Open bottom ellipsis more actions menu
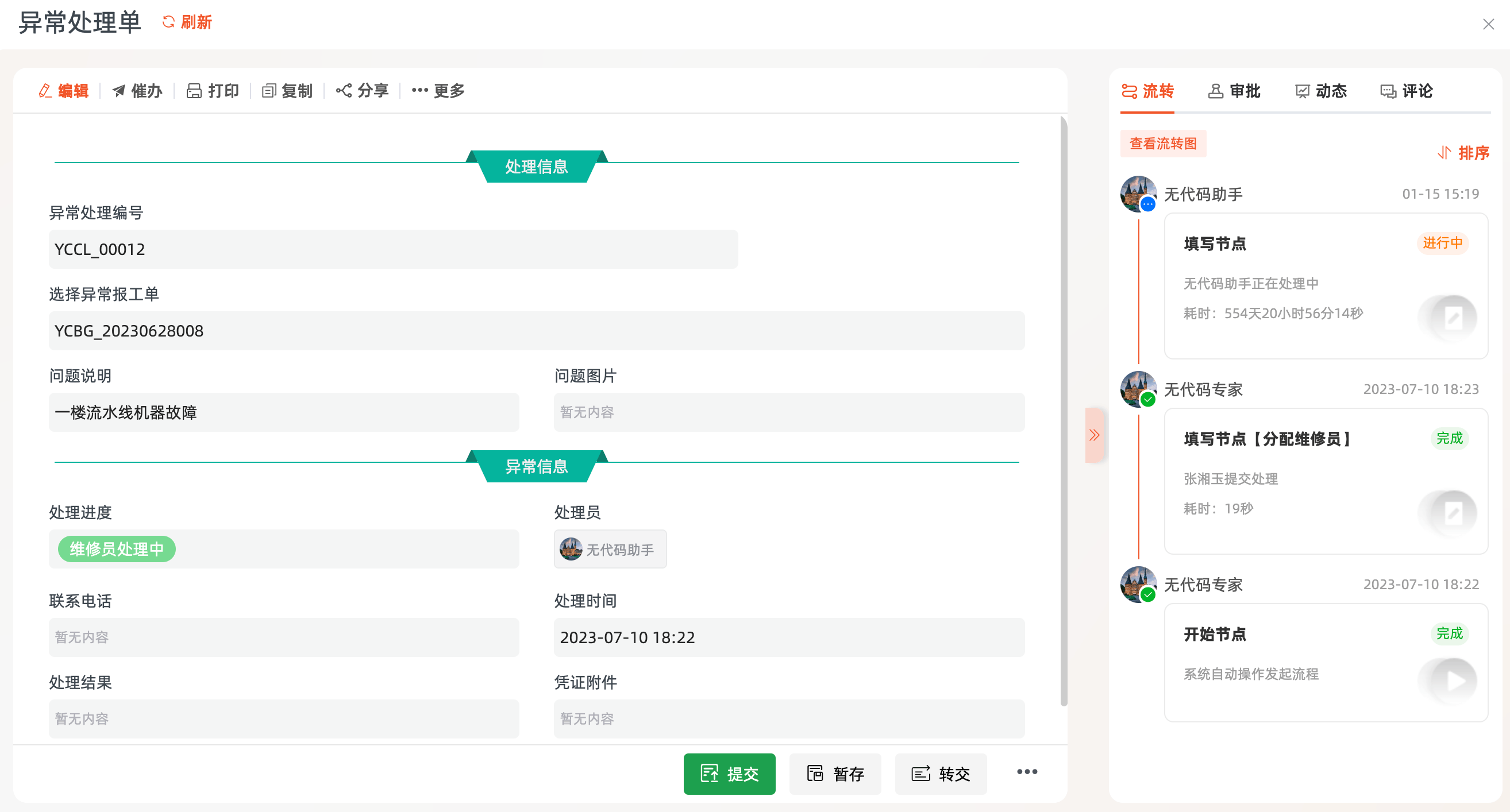1510x812 pixels. (1027, 772)
